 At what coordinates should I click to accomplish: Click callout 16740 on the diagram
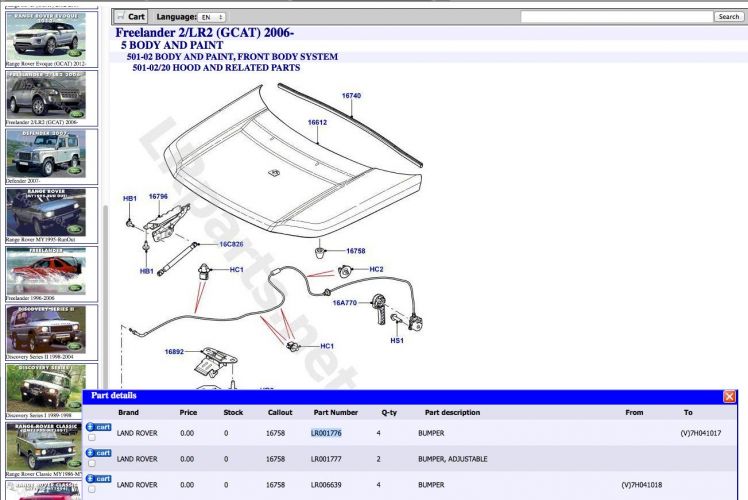[x=351, y=96]
